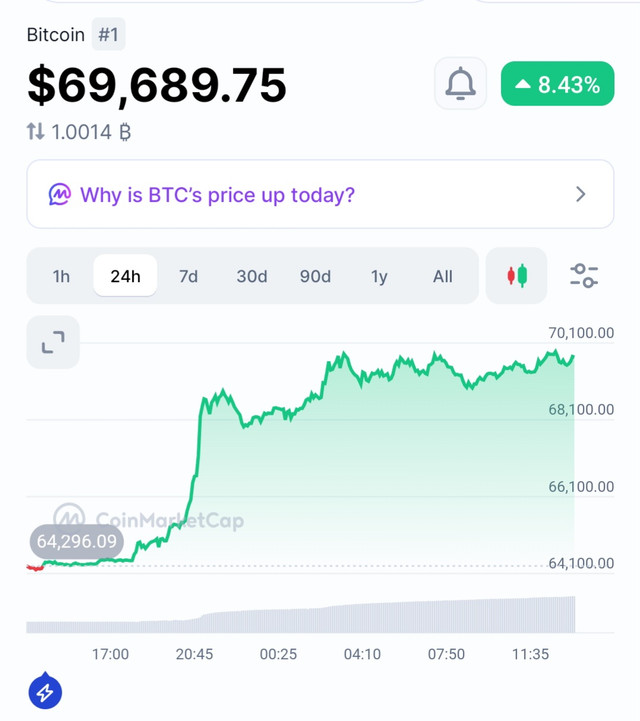This screenshot has width=640, height=721.
Task: Switch chart to 7d range
Action: click(189, 276)
